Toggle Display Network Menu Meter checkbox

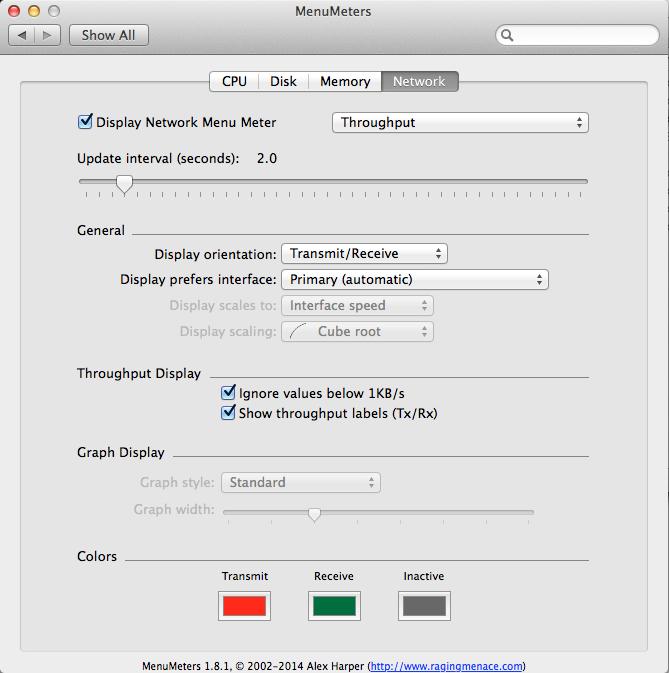point(85,122)
